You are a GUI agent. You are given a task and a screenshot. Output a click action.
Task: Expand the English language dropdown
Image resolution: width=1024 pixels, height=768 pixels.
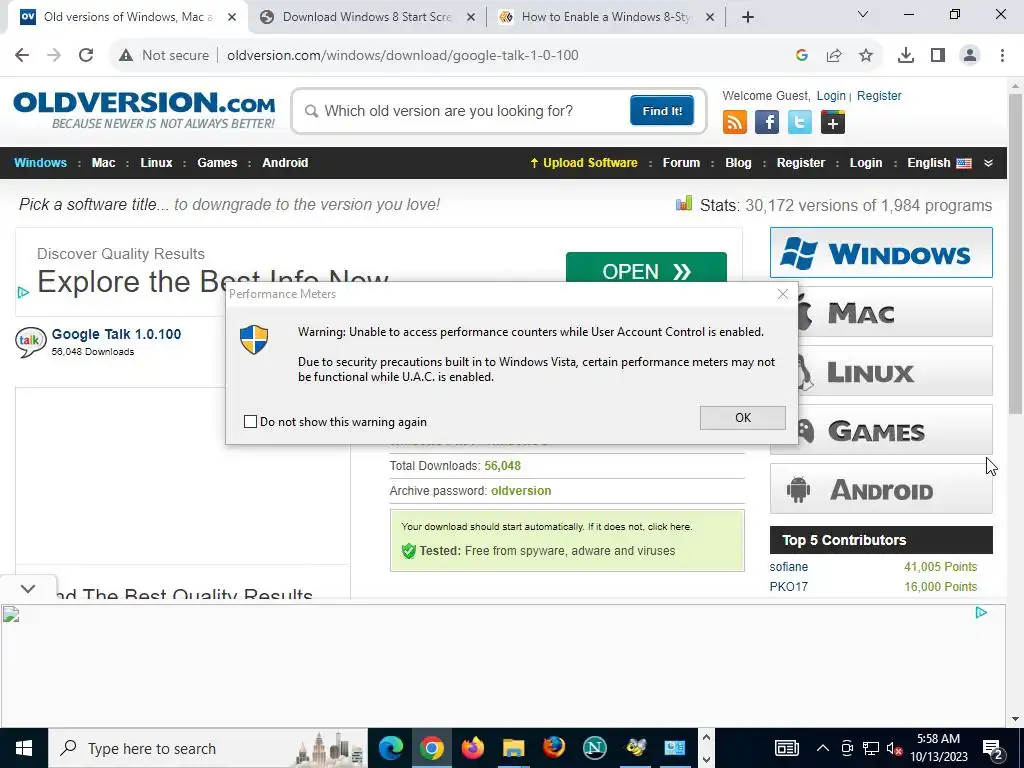989,163
